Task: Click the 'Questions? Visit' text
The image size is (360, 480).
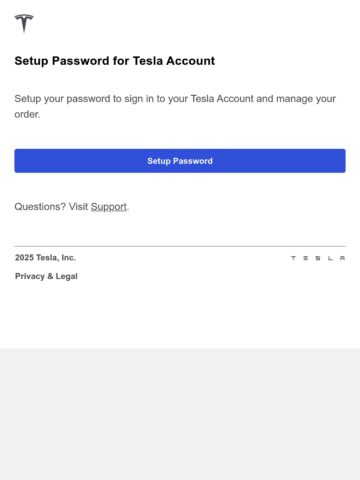Action: coord(51,207)
